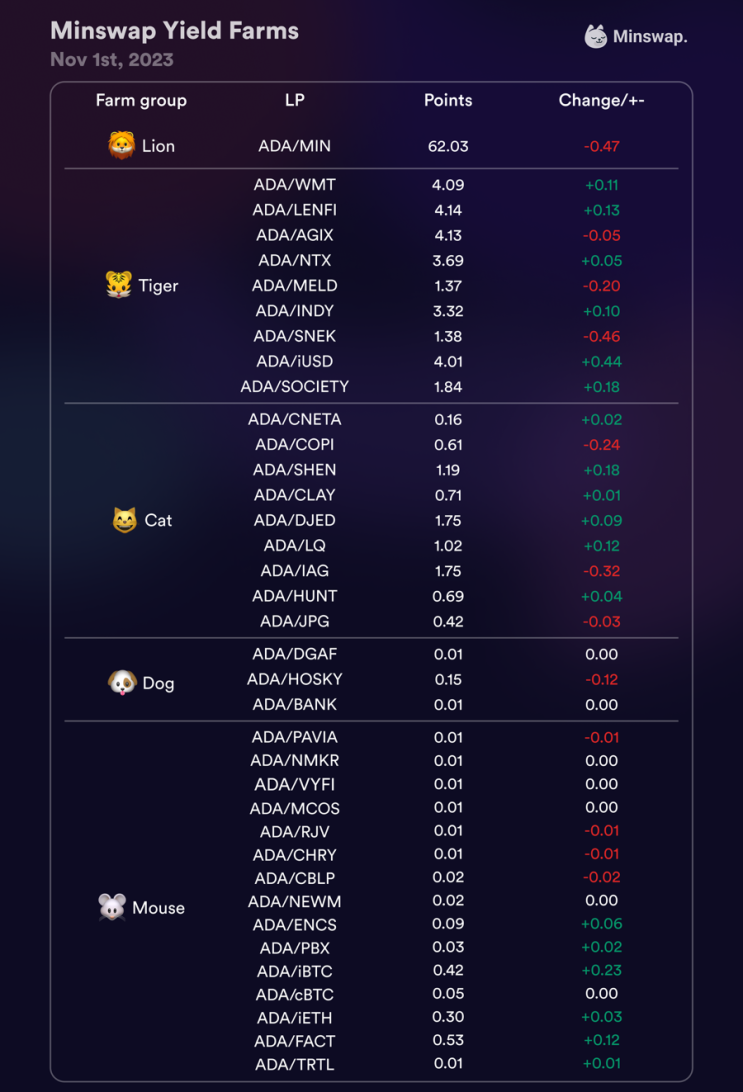Click the ADA/TRTL pair label

294,1064
